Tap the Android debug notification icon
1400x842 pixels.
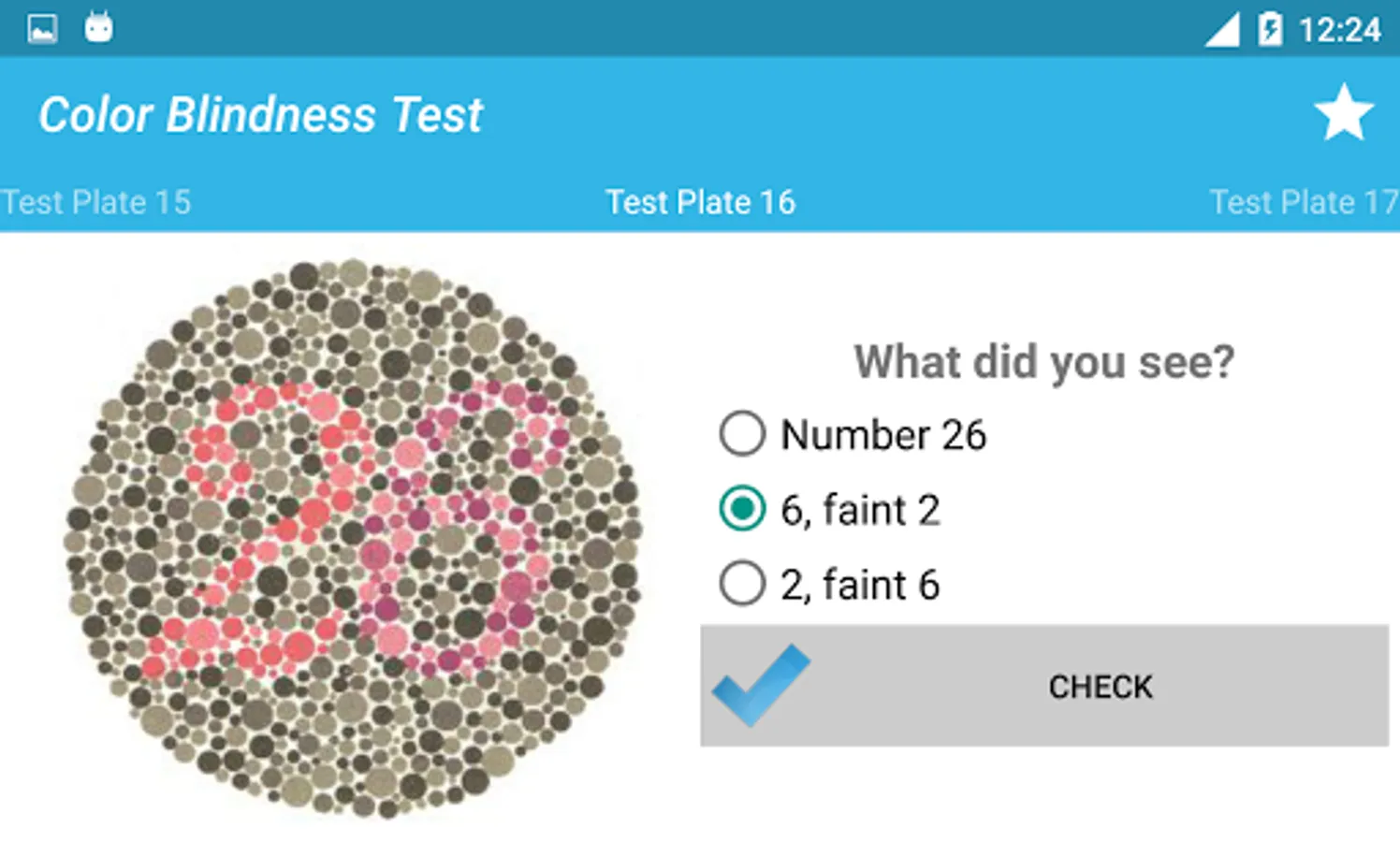tap(98, 28)
